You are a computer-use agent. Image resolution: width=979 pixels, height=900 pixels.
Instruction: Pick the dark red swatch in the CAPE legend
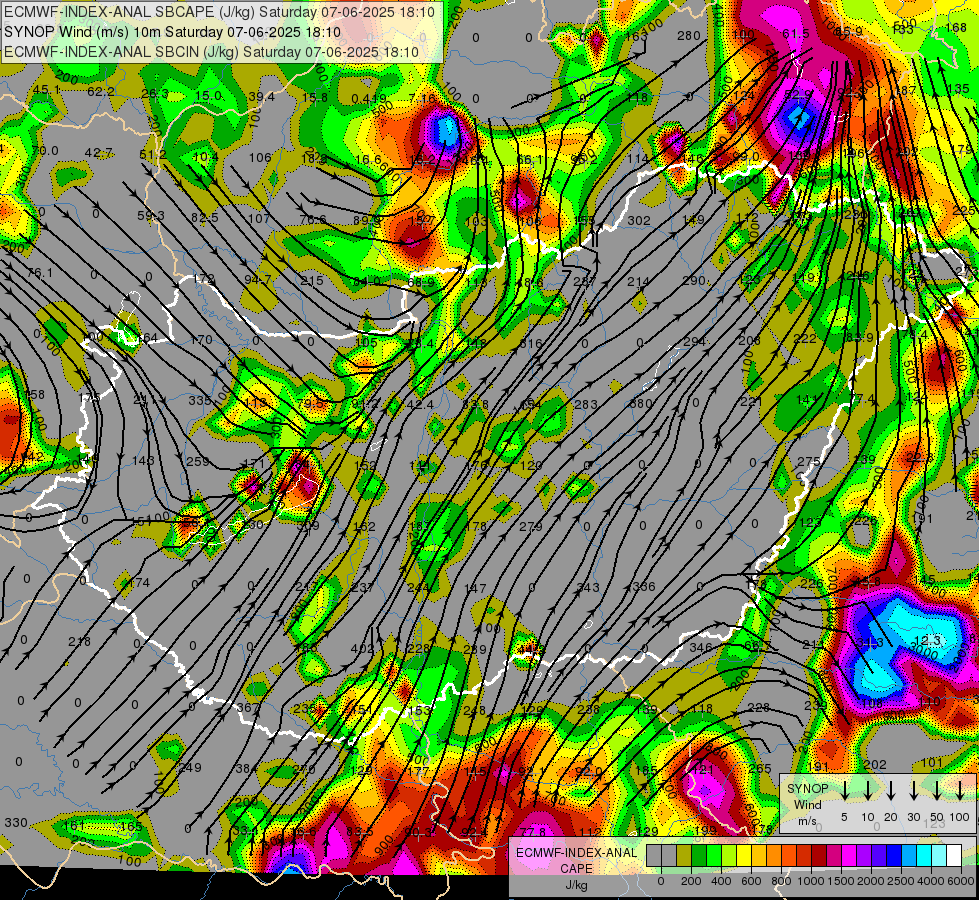click(x=819, y=855)
